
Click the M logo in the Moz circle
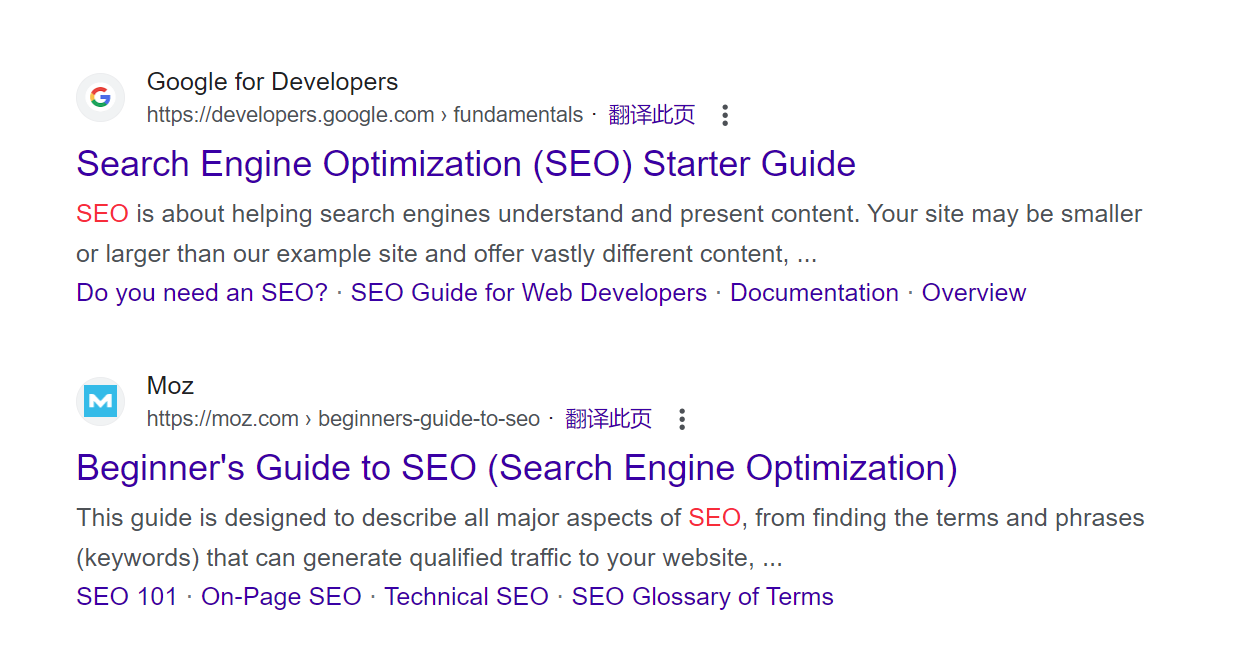[x=100, y=401]
